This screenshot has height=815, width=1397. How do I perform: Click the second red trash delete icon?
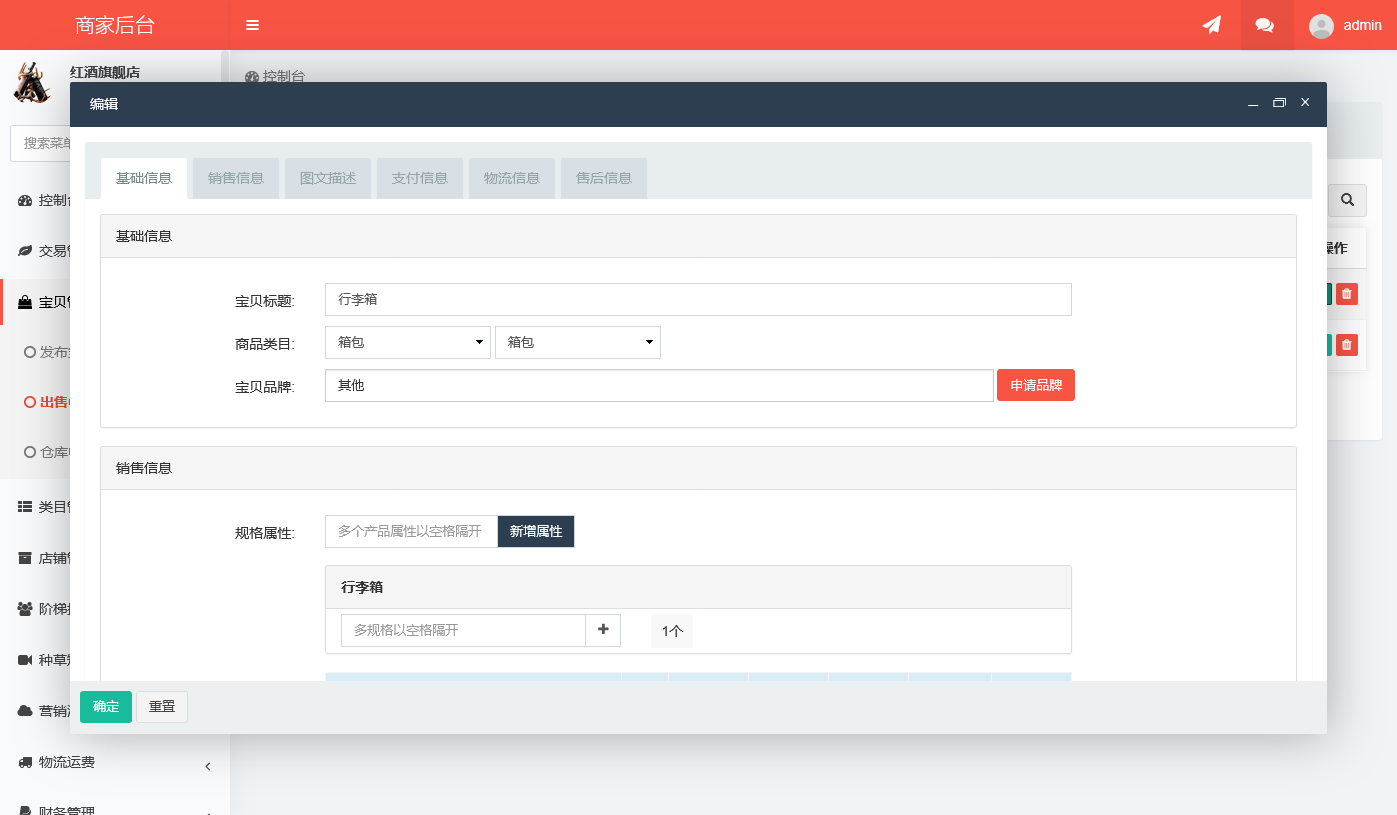[x=1347, y=345]
